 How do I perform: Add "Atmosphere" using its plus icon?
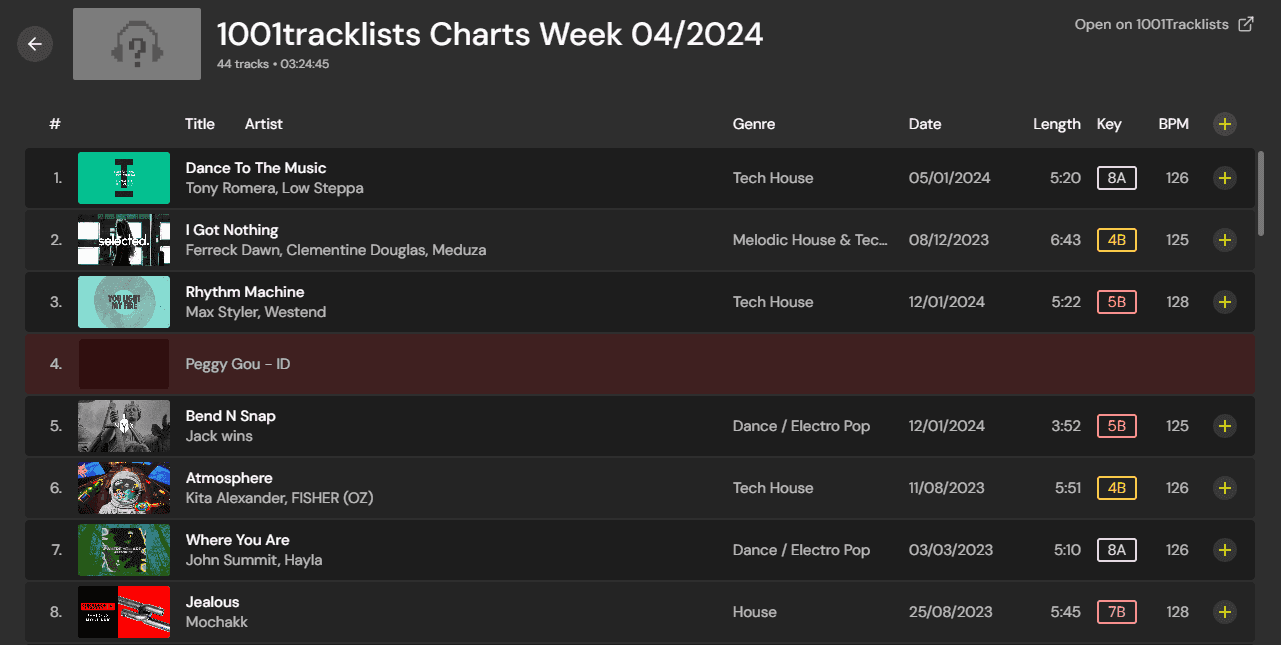coord(1224,488)
